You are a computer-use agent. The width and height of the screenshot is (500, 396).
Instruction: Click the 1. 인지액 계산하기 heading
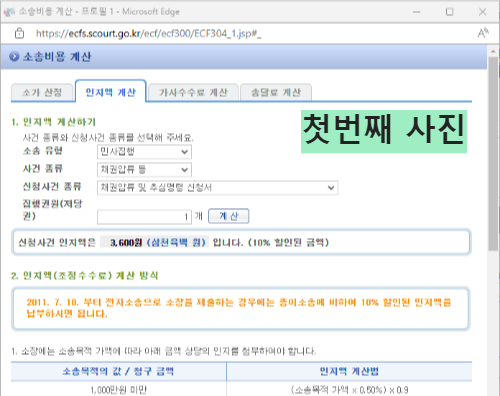pos(54,122)
